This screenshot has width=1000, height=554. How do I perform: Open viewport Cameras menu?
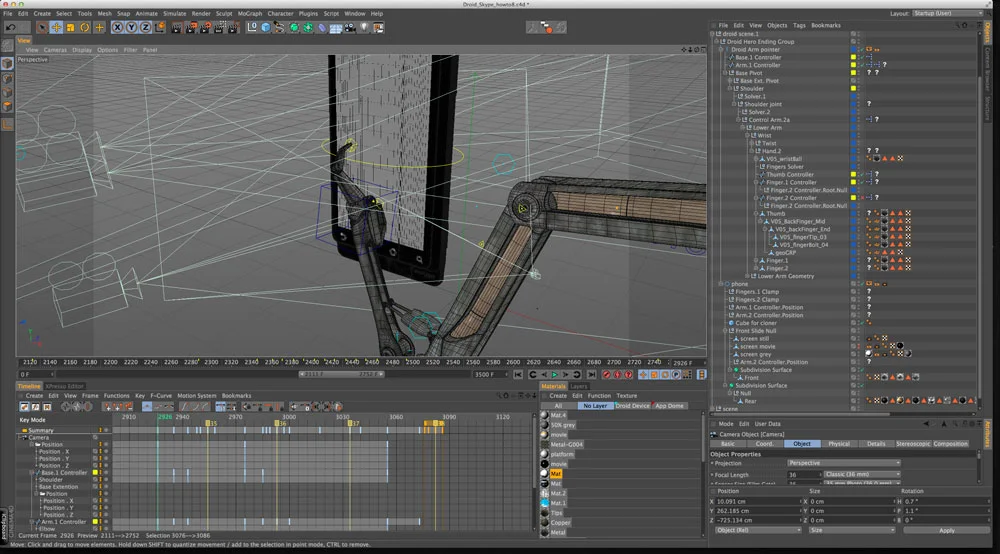click(55, 50)
